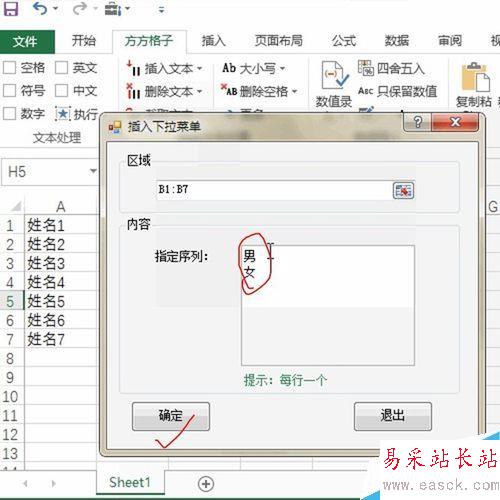500x500 pixels.
Task: Tick the 空格 checkbox
Action: coord(9,68)
